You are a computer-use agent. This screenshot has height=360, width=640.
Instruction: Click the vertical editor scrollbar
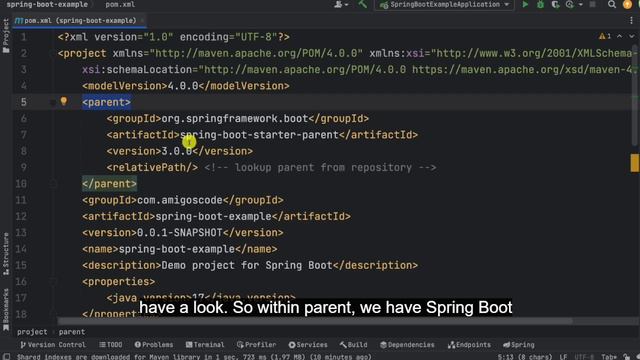[635, 96]
